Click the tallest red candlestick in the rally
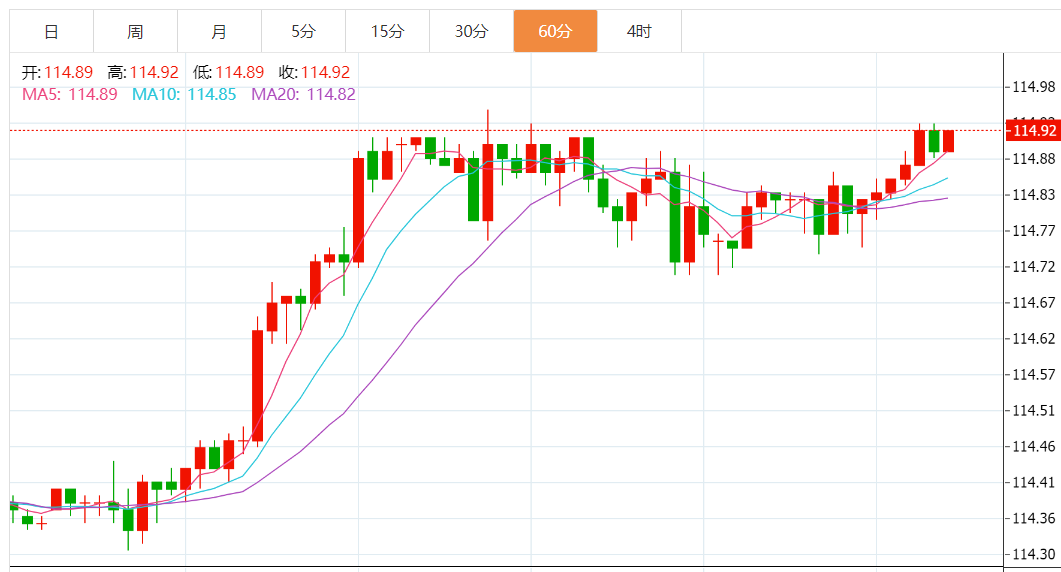Screen dimensions: 1061x572 click(x=258, y=384)
